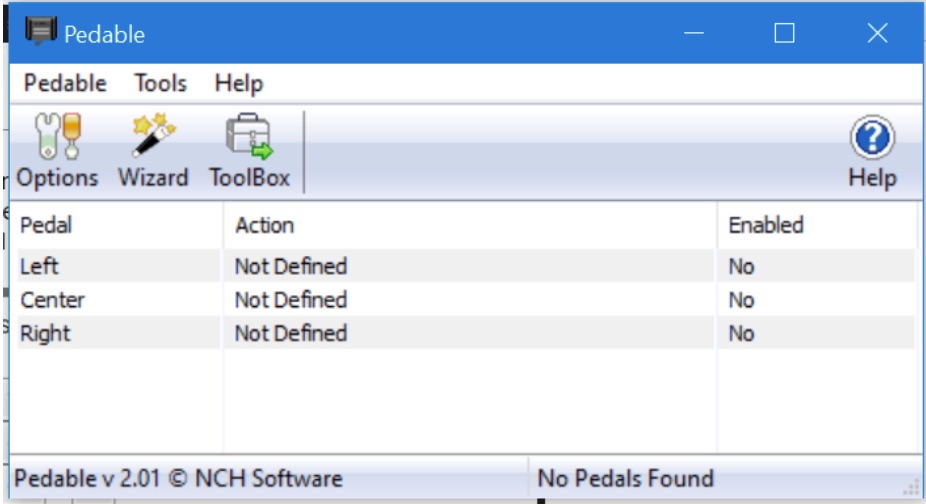Viewport: 926px width, 504px height.
Task: Select the Left pedal row
Action: pyautogui.click(x=40, y=266)
